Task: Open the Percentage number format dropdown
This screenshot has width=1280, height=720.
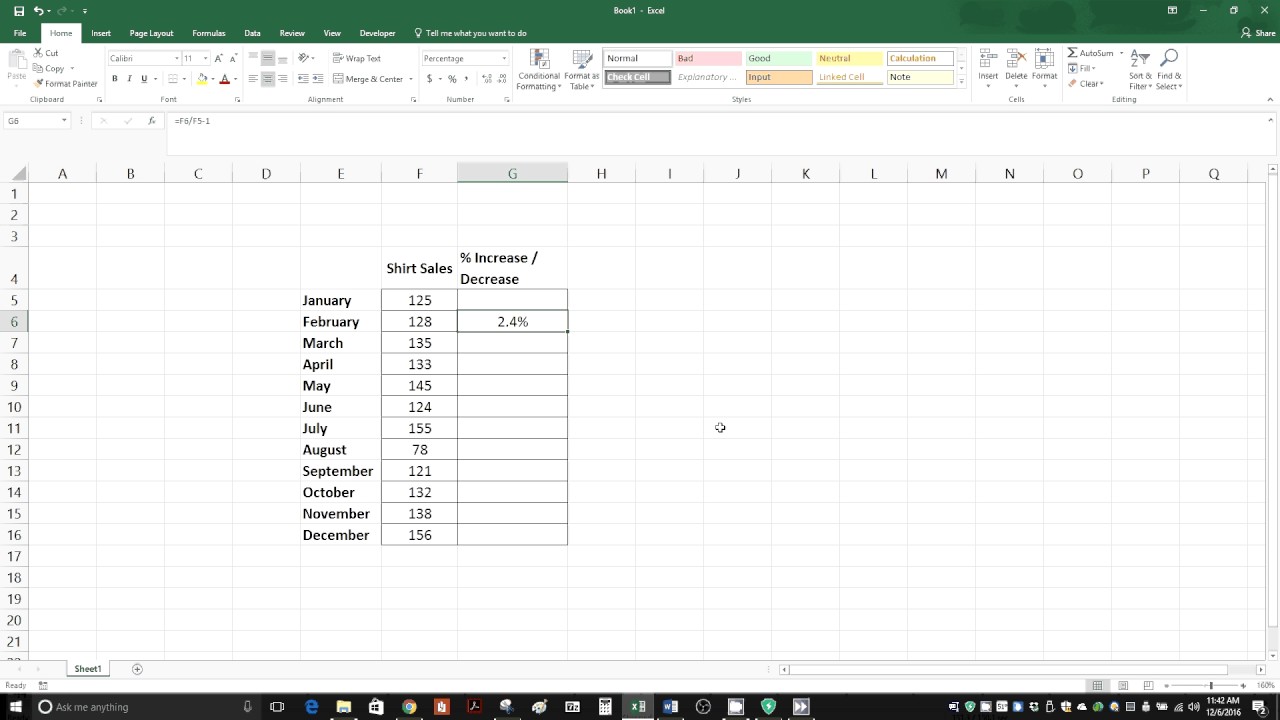Action: coord(504,58)
